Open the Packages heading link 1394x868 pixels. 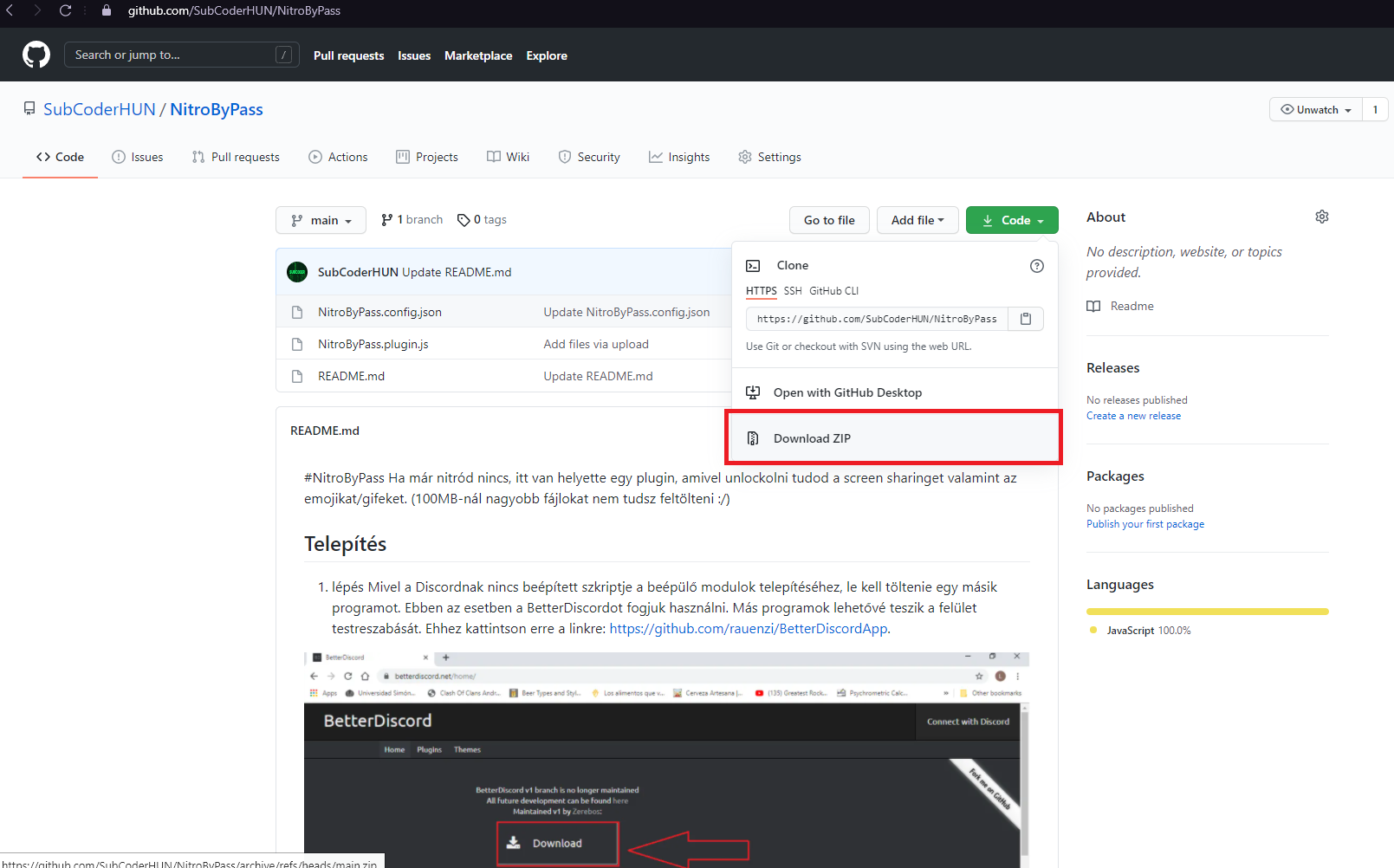pyautogui.click(x=1115, y=476)
